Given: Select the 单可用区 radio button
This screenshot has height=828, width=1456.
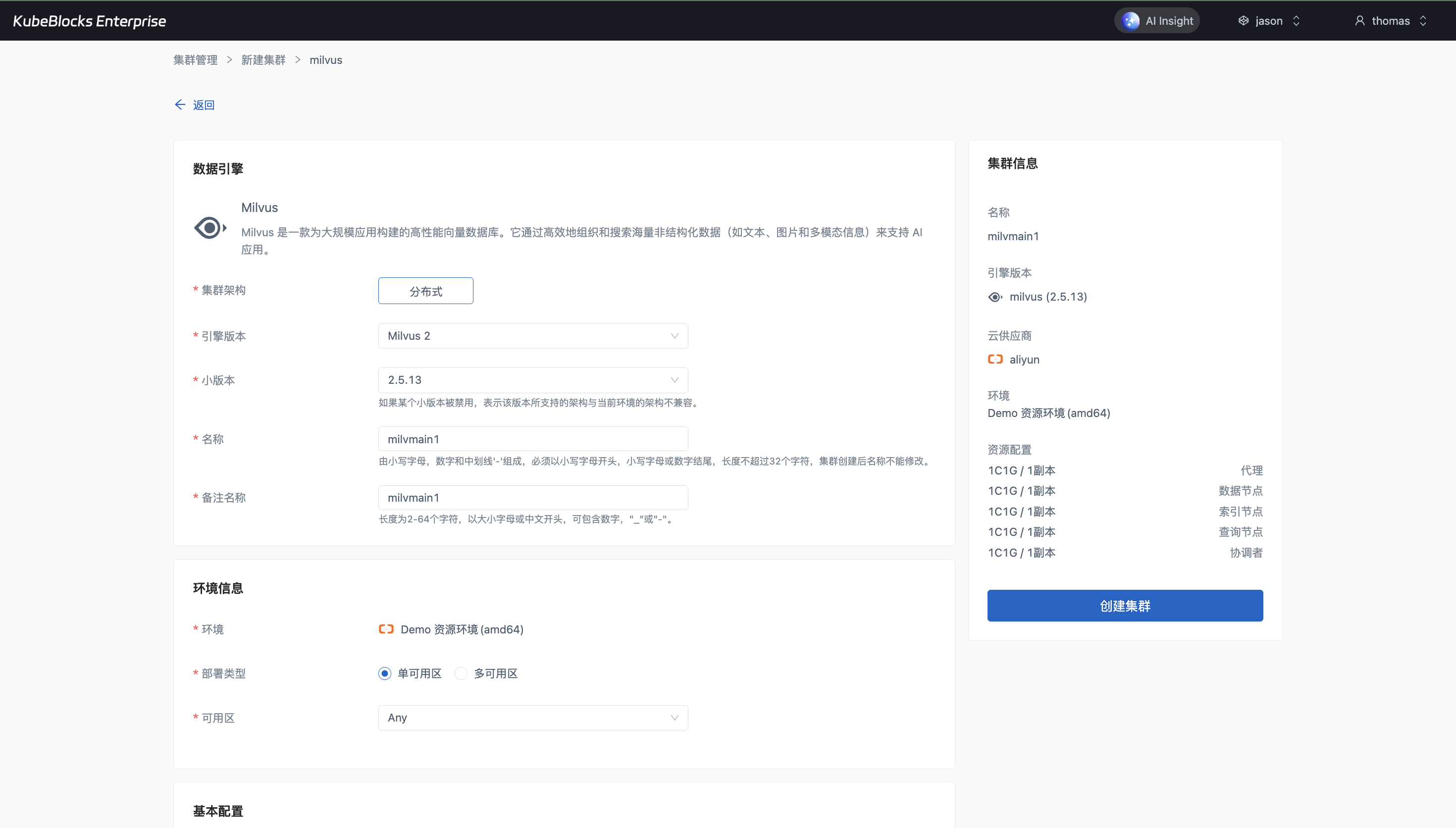Looking at the screenshot, I should pos(385,673).
